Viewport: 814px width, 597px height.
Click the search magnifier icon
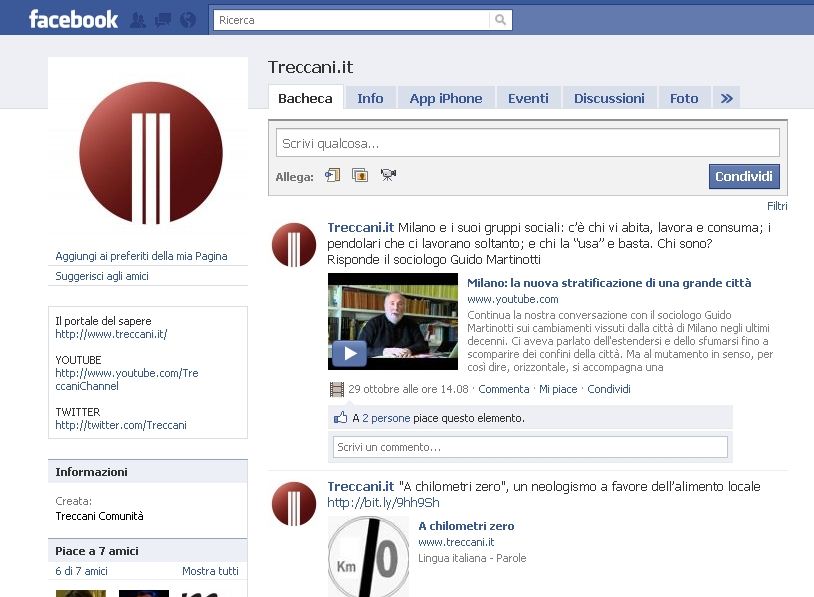click(500, 20)
